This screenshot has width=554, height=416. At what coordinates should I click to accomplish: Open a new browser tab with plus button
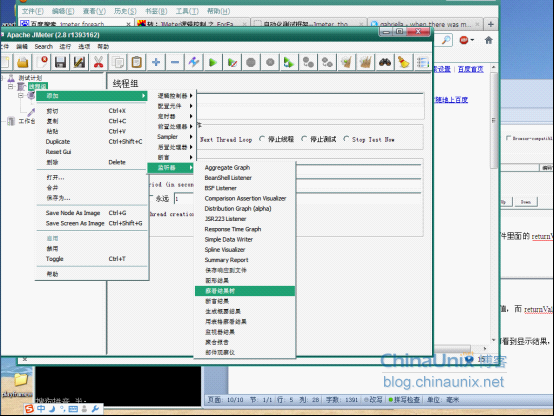[491, 24]
